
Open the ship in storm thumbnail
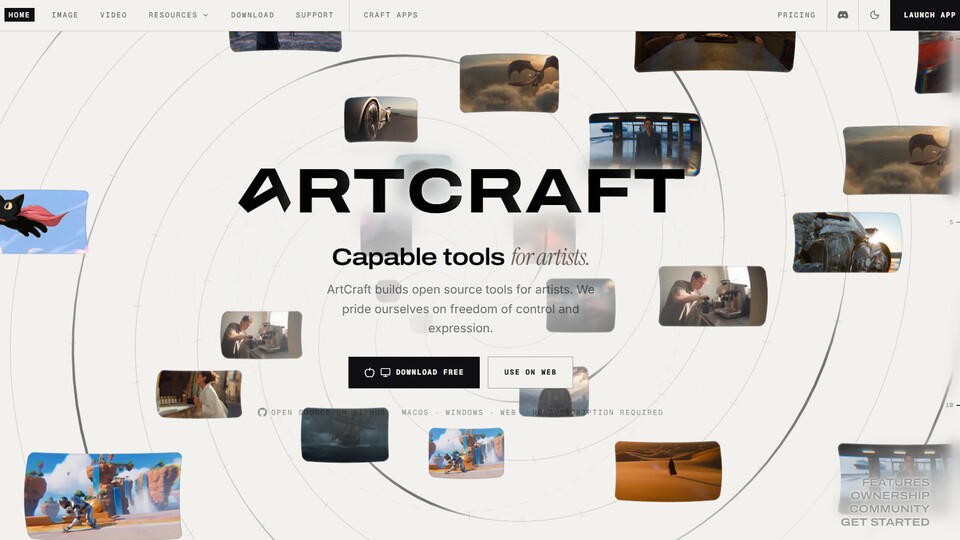click(345, 435)
